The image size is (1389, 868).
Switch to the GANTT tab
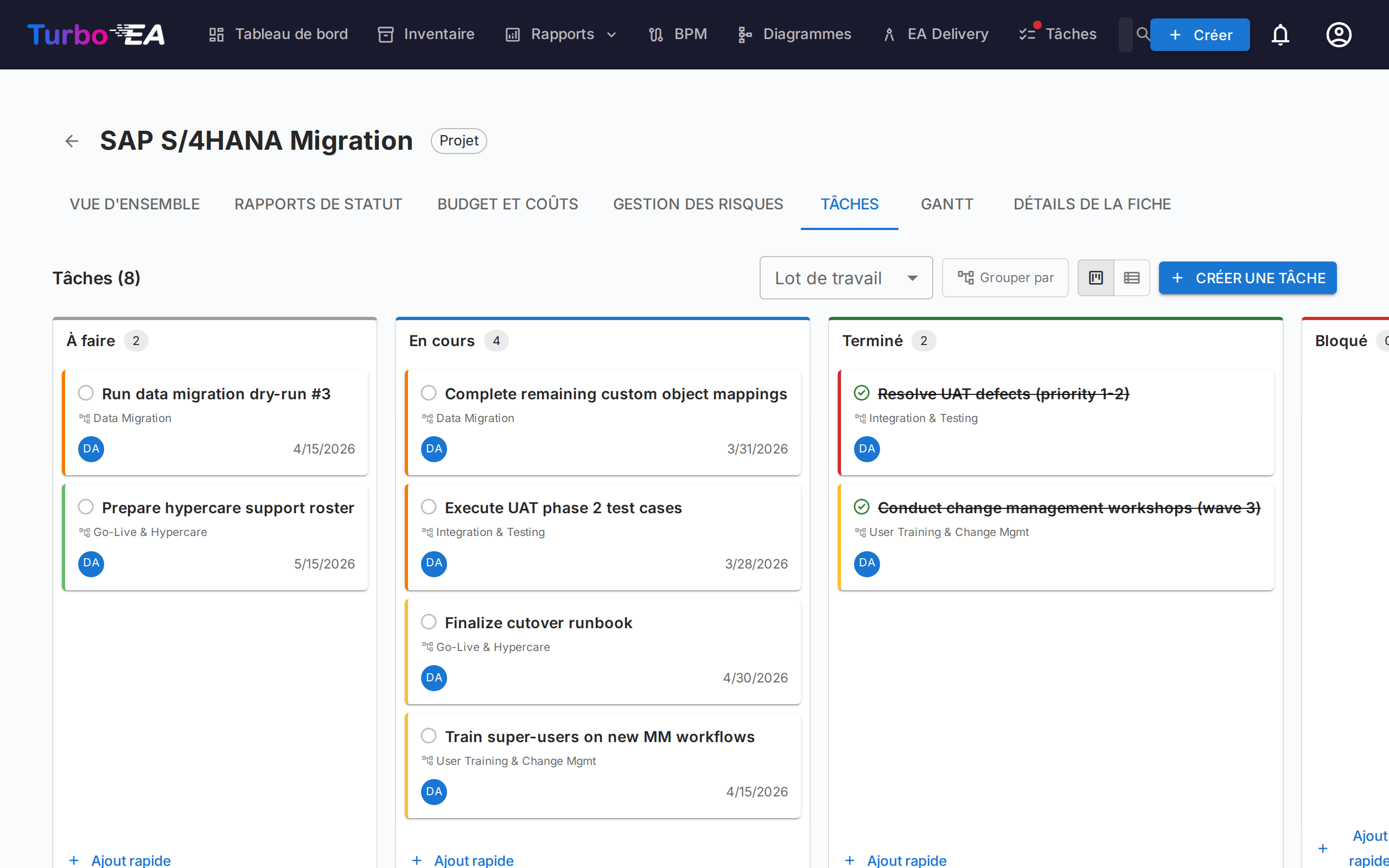click(x=946, y=204)
